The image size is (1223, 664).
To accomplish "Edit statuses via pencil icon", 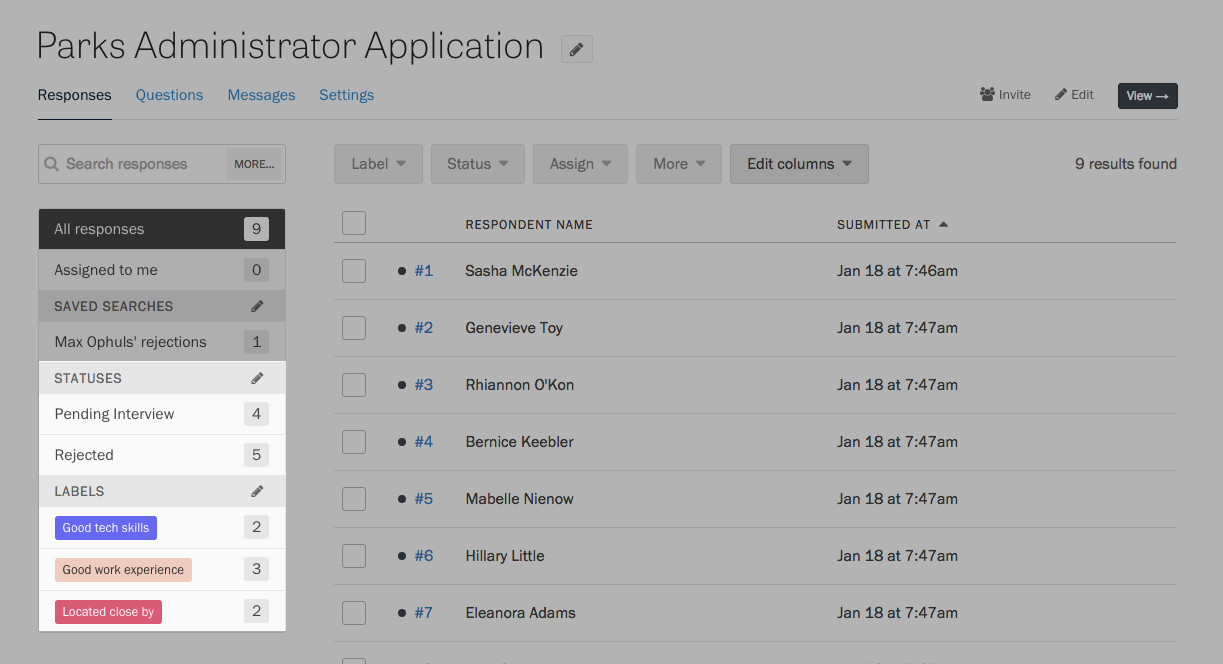I will pos(257,378).
